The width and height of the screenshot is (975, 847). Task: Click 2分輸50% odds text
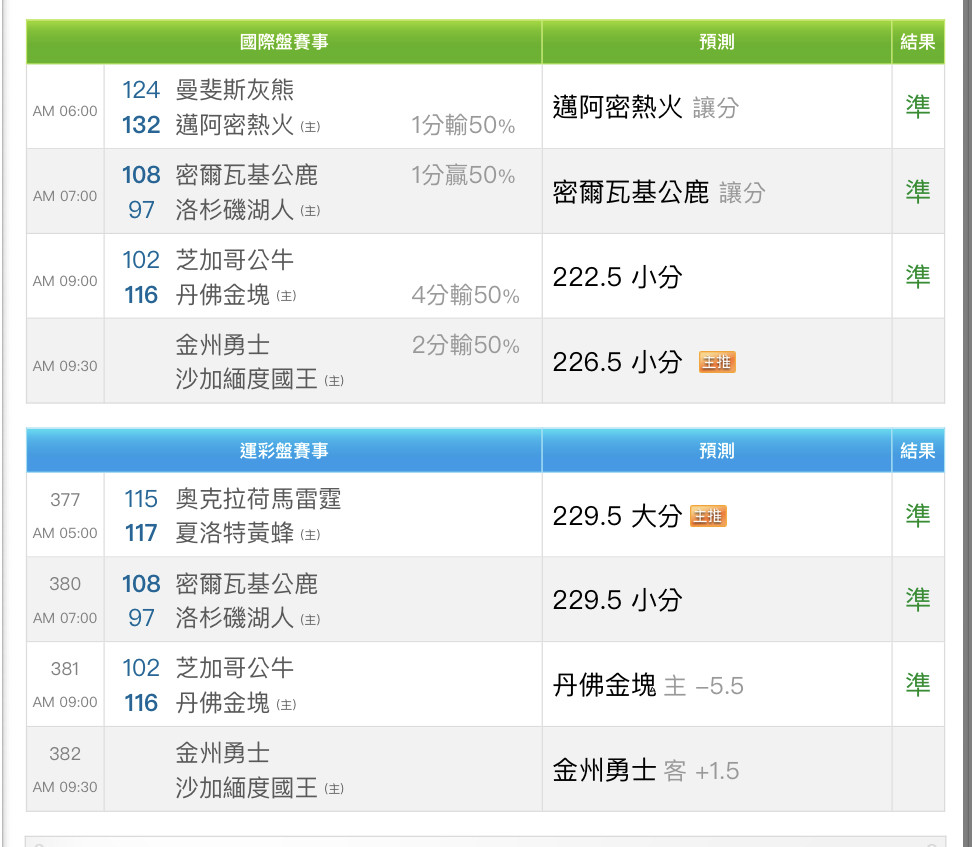465,345
